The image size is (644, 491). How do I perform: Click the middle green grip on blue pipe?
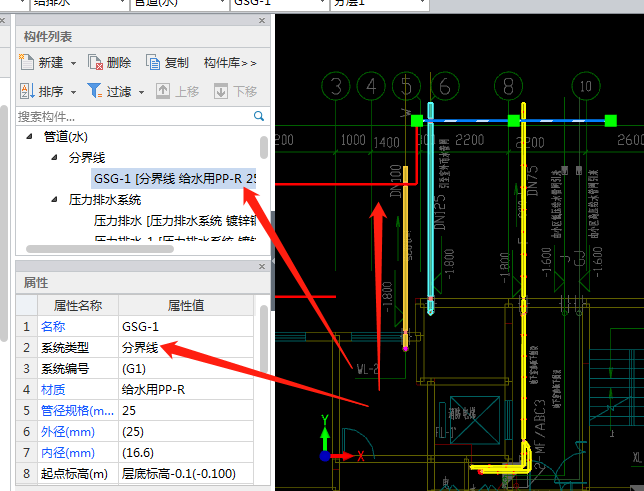tap(514, 121)
